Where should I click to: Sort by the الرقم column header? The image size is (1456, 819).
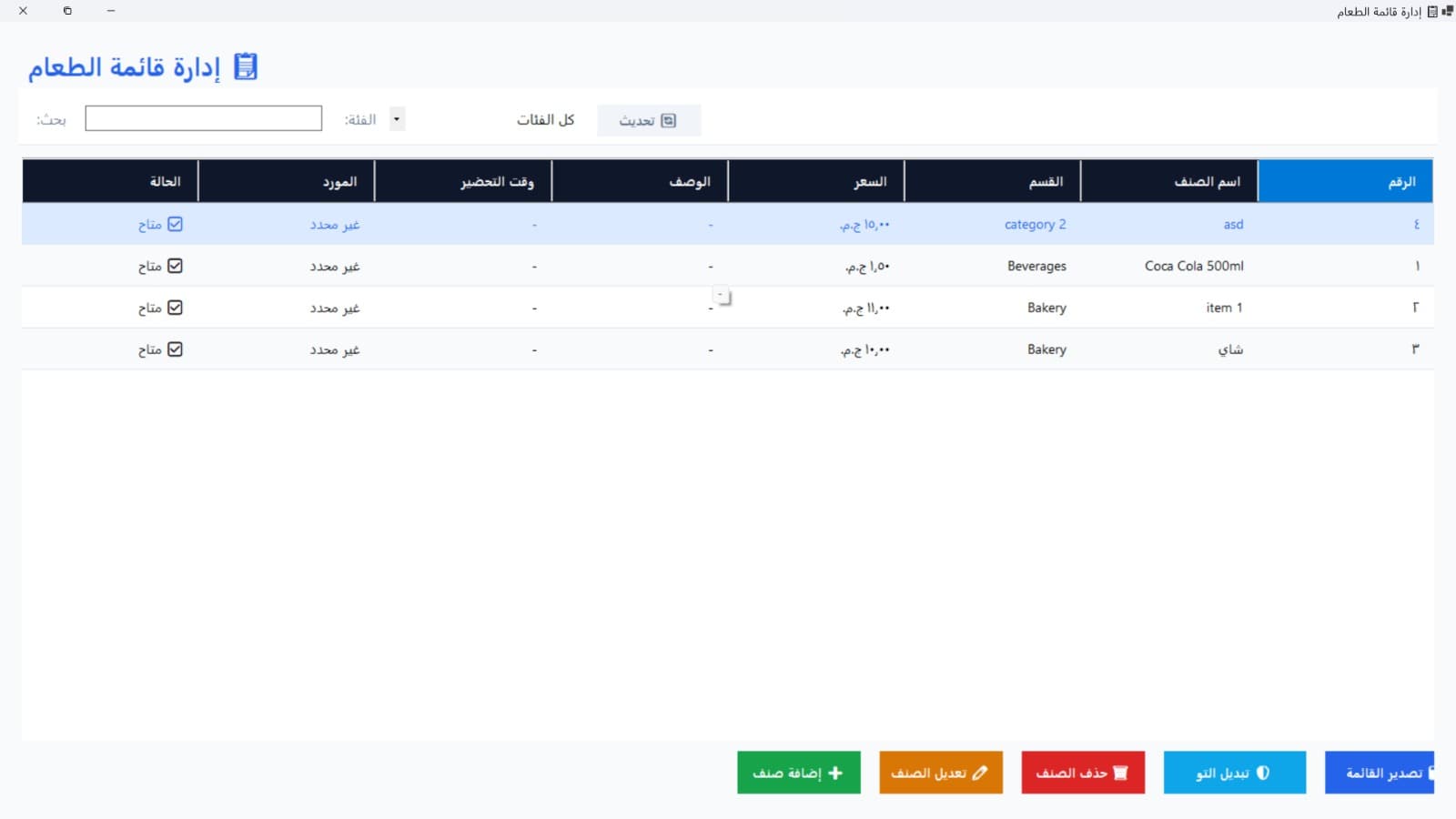coord(1345,181)
